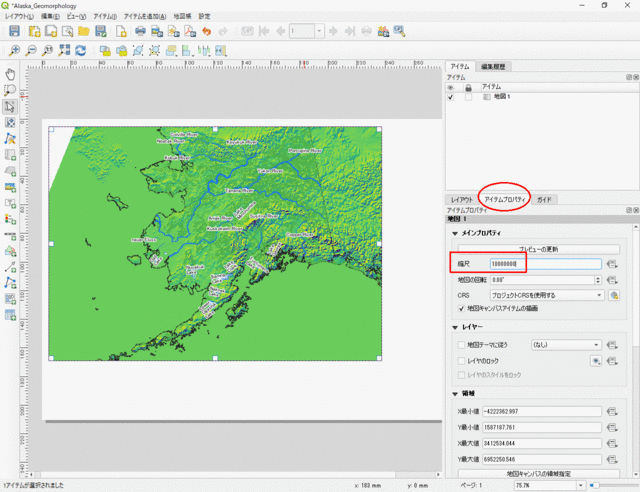The height and width of the screenshot is (492, 640).
Task: Enable 地図テーマに従う checkbox
Action: pyautogui.click(x=461, y=345)
